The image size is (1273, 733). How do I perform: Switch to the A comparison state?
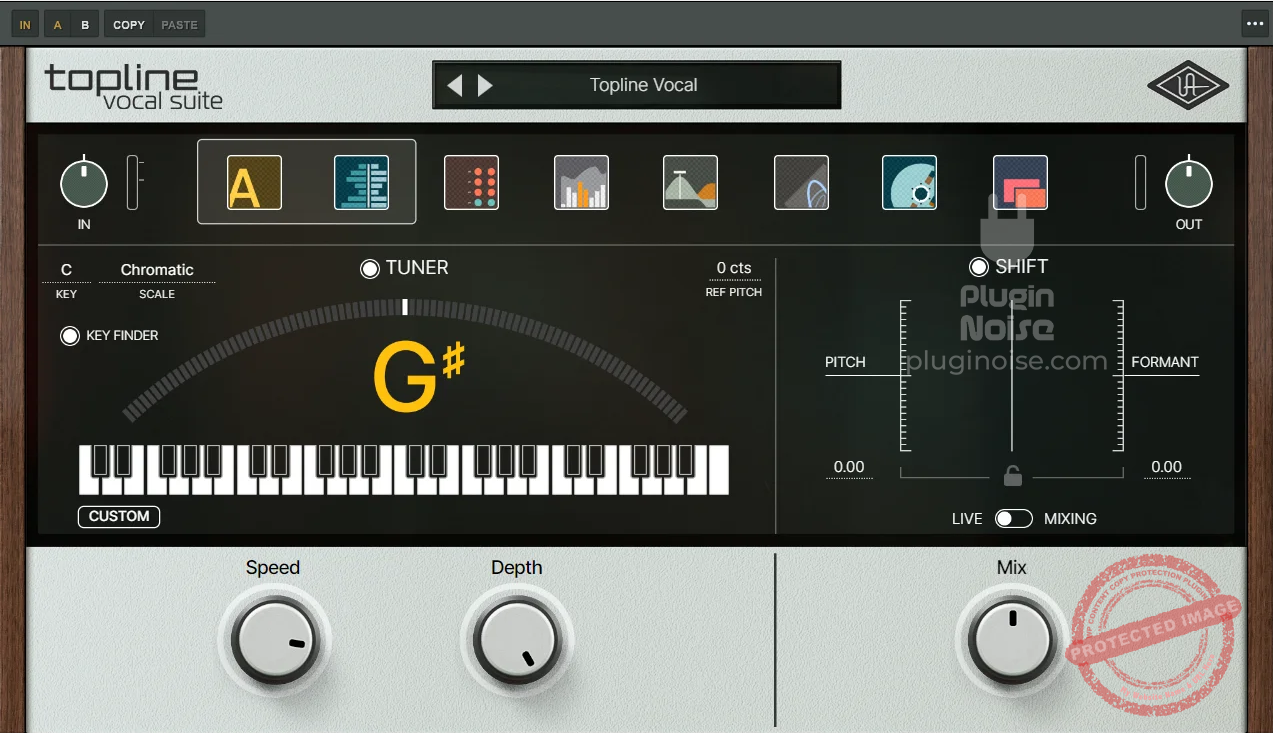point(57,24)
